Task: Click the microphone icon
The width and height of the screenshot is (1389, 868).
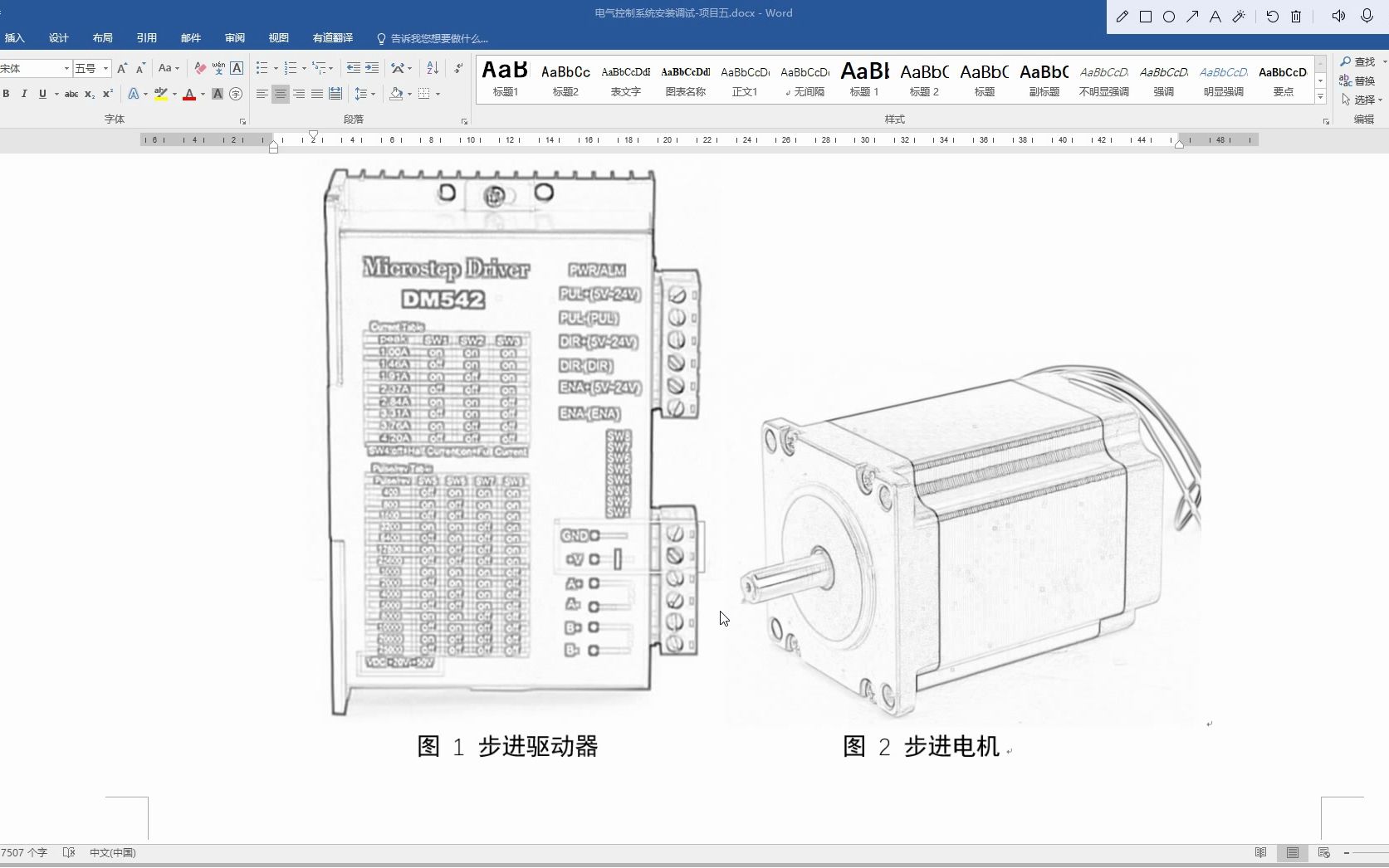Action: [x=1367, y=17]
